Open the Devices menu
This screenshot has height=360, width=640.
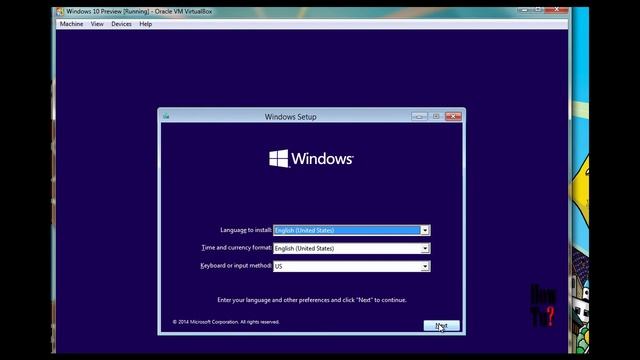pyautogui.click(x=121, y=24)
